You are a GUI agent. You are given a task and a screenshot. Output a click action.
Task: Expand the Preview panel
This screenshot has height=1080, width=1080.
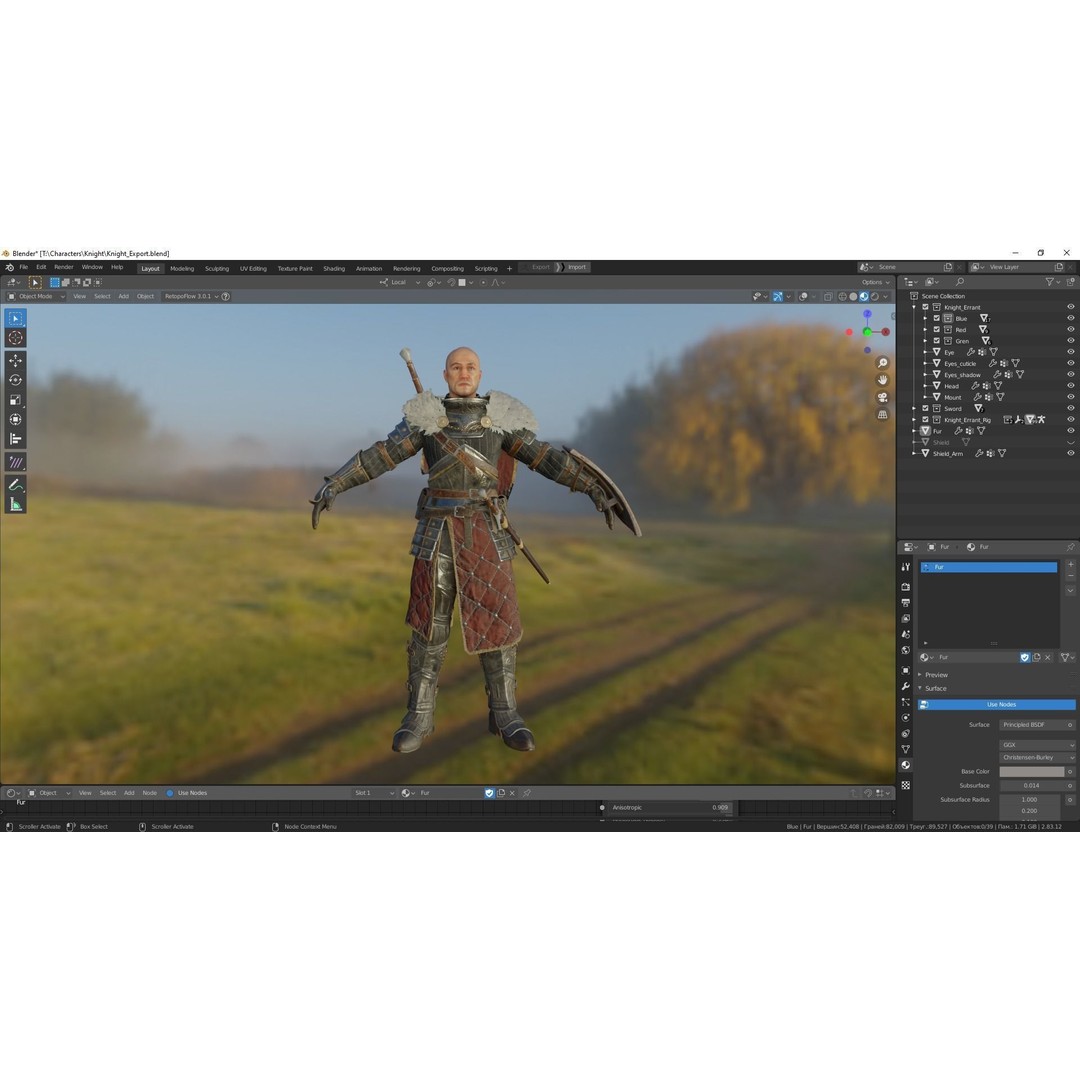tap(920, 675)
